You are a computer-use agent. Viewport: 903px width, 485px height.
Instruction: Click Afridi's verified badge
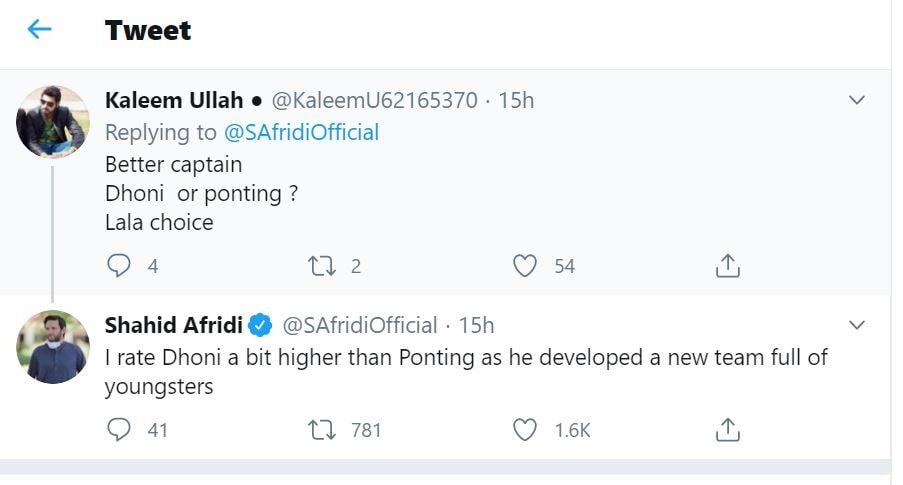[261, 325]
